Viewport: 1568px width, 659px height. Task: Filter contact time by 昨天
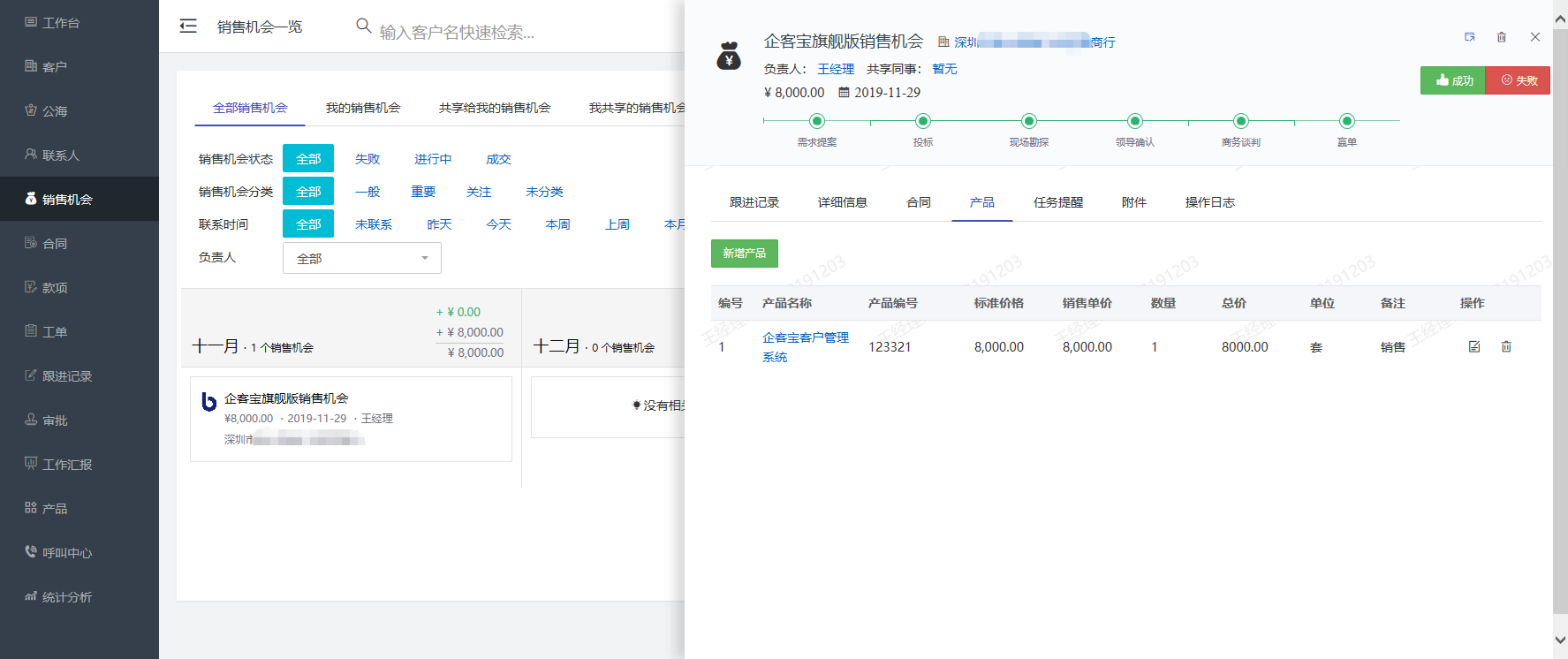(x=439, y=224)
